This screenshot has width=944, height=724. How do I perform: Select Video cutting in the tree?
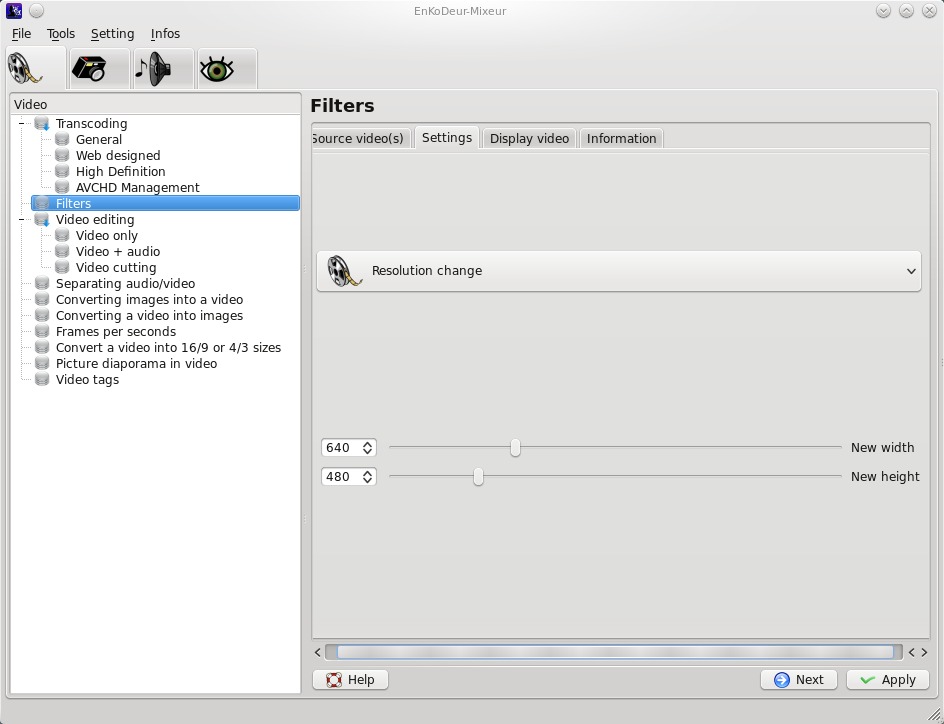tap(116, 267)
